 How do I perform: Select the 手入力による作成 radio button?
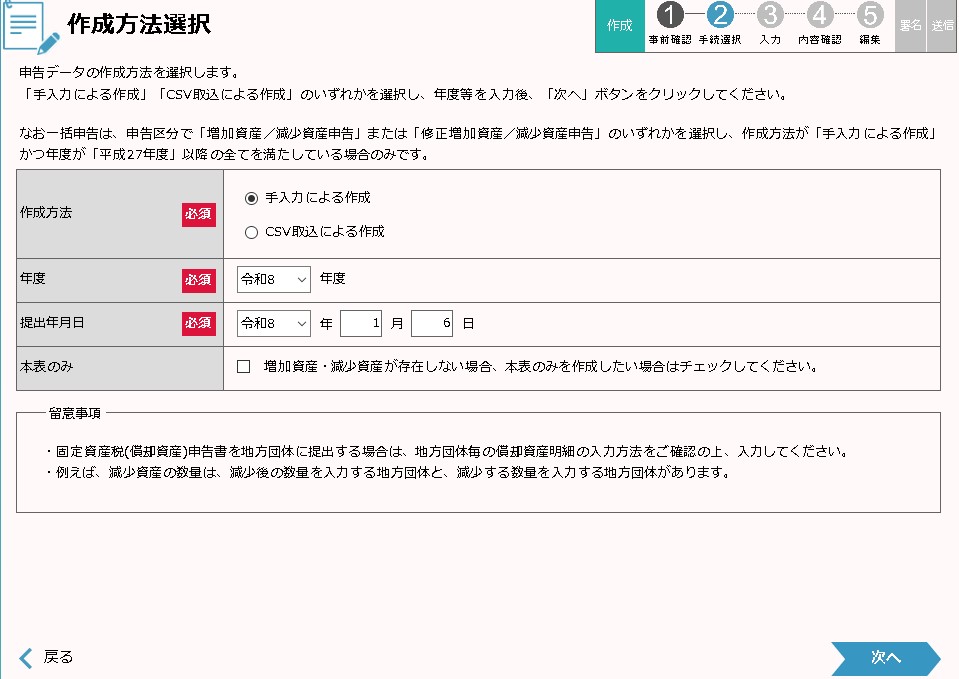click(x=251, y=198)
